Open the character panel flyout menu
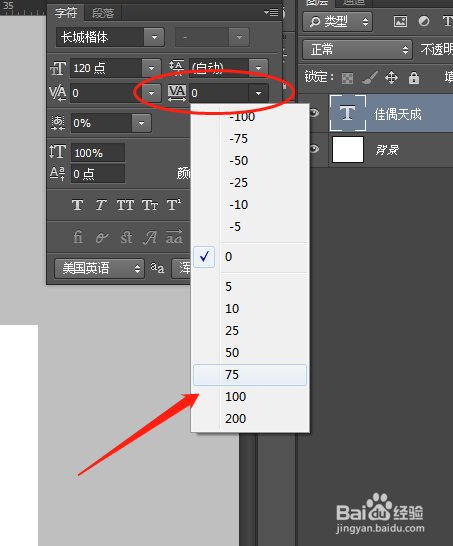The height and width of the screenshot is (546, 453). (271, 13)
